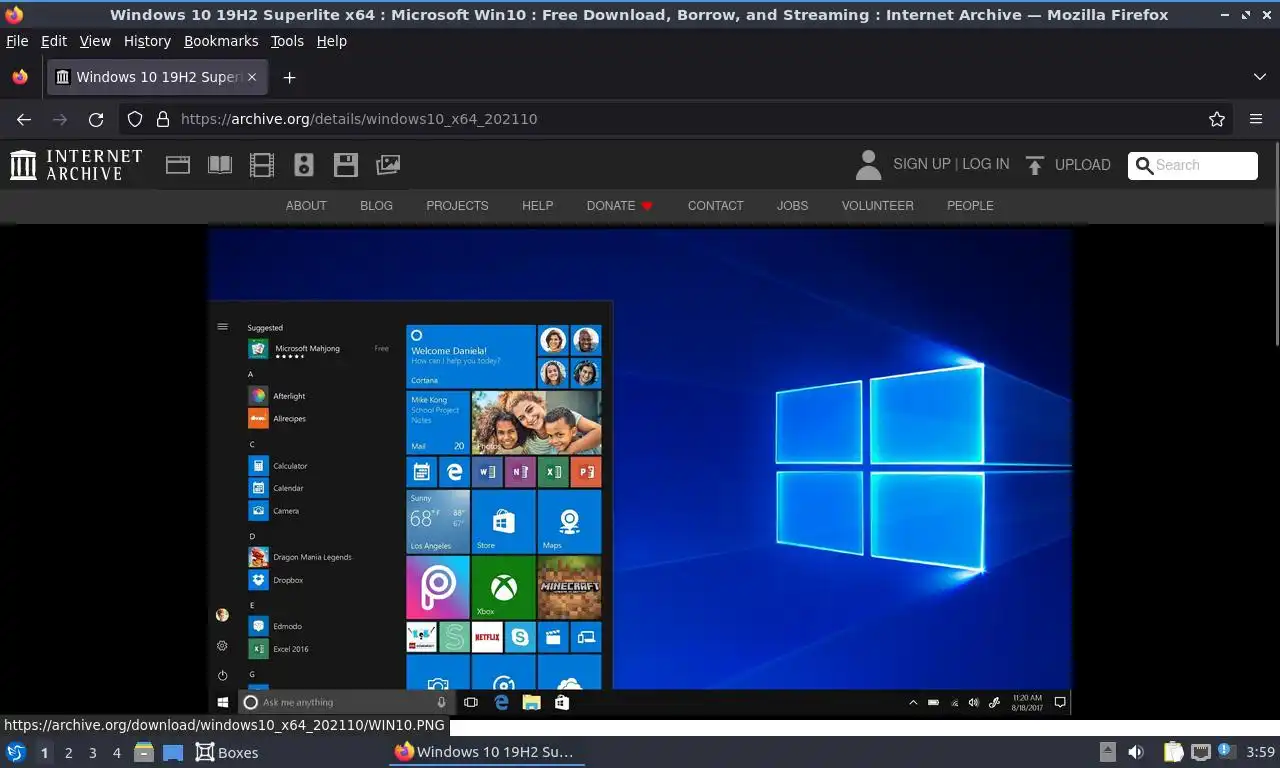The image size is (1280, 768).
Task: Expand the list all tabs arrow
Action: click(1259, 77)
